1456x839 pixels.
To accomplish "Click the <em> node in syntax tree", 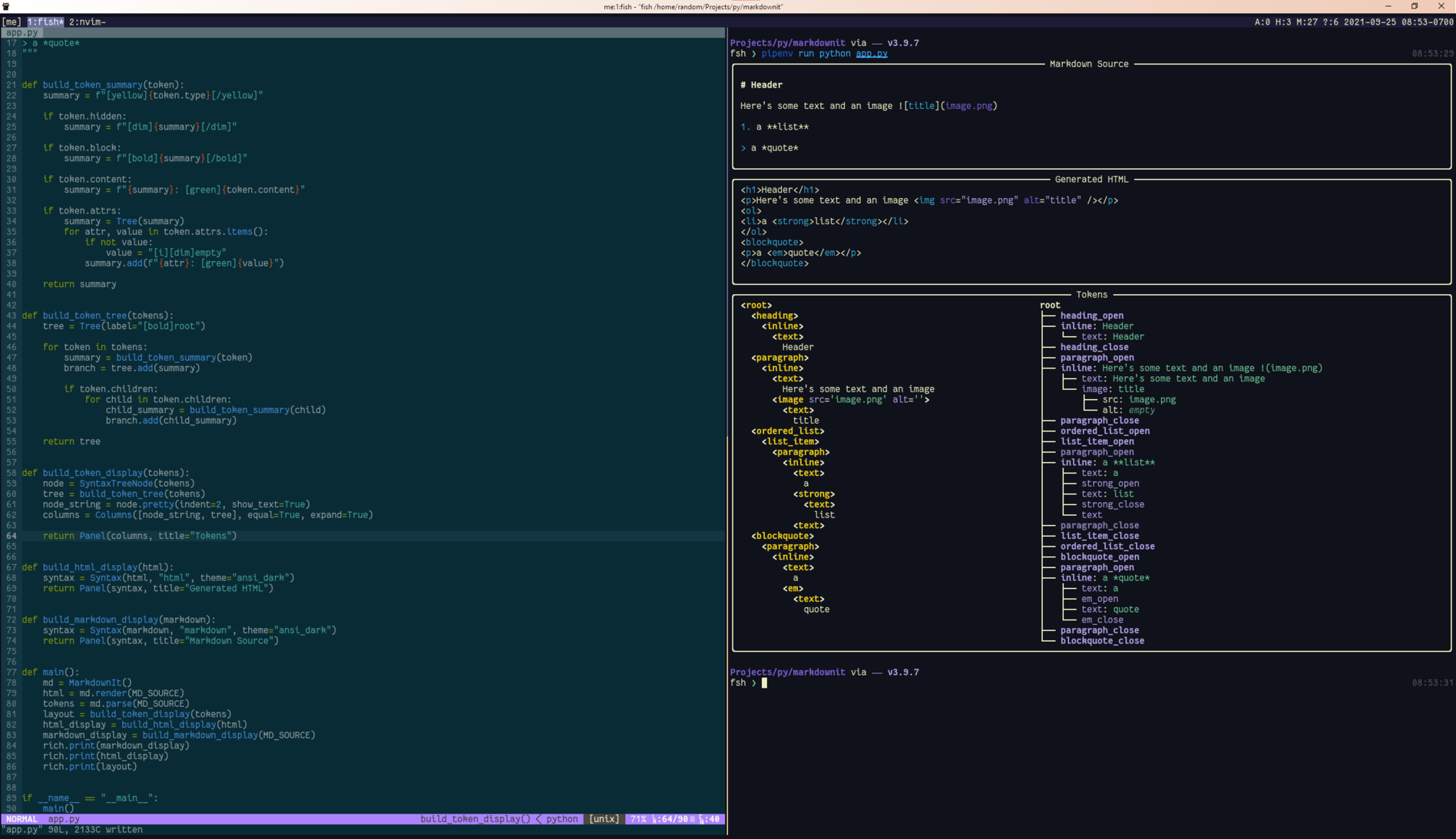I will click(793, 588).
